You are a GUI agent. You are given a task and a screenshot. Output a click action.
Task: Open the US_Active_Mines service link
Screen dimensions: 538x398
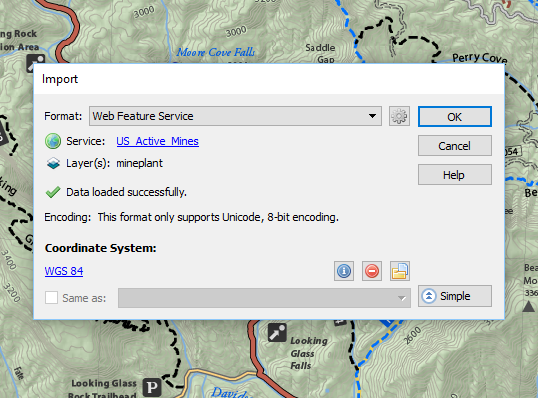pos(157,141)
